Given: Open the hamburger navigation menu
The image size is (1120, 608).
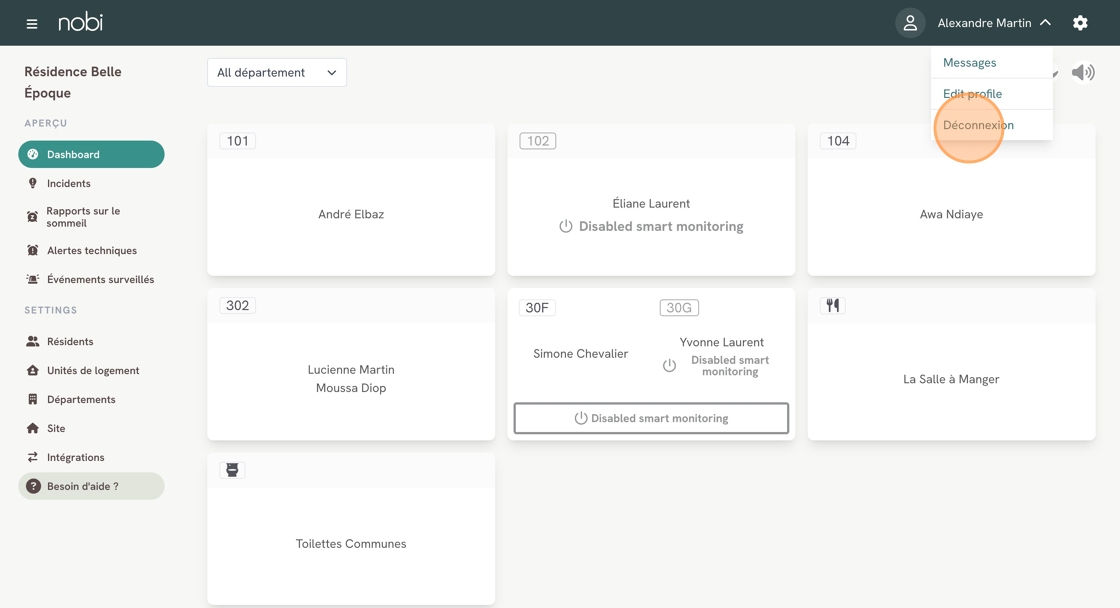Looking at the screenshot, I should [x=32, y=23].
